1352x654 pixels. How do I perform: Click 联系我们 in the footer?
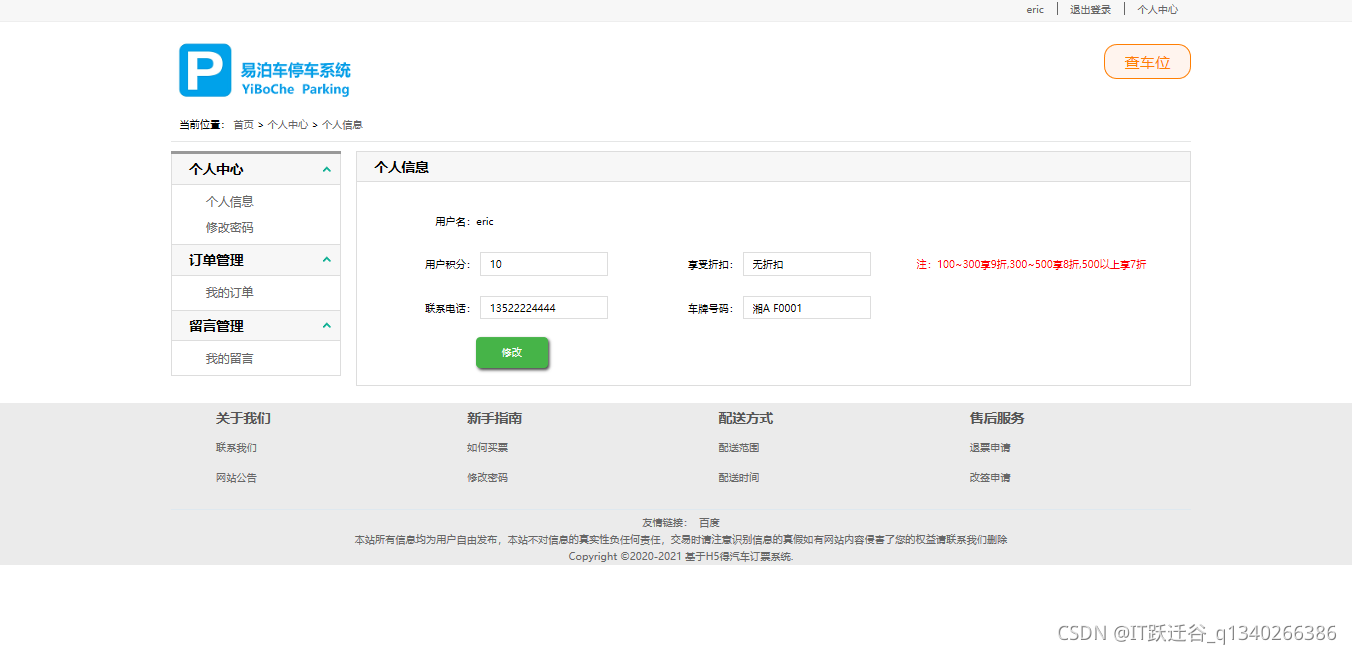coord(237,447)
